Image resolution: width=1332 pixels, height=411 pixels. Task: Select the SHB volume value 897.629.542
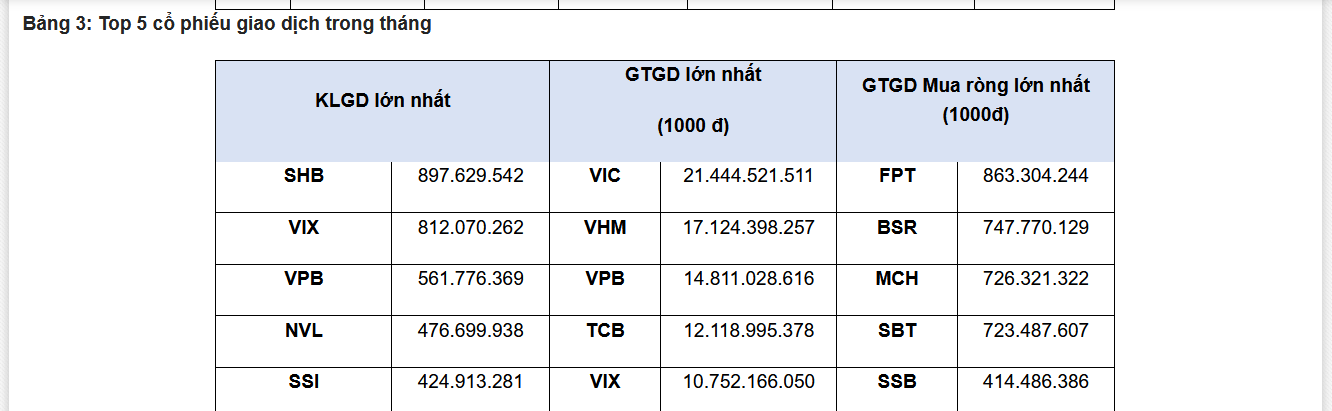(x=470, y=176)
